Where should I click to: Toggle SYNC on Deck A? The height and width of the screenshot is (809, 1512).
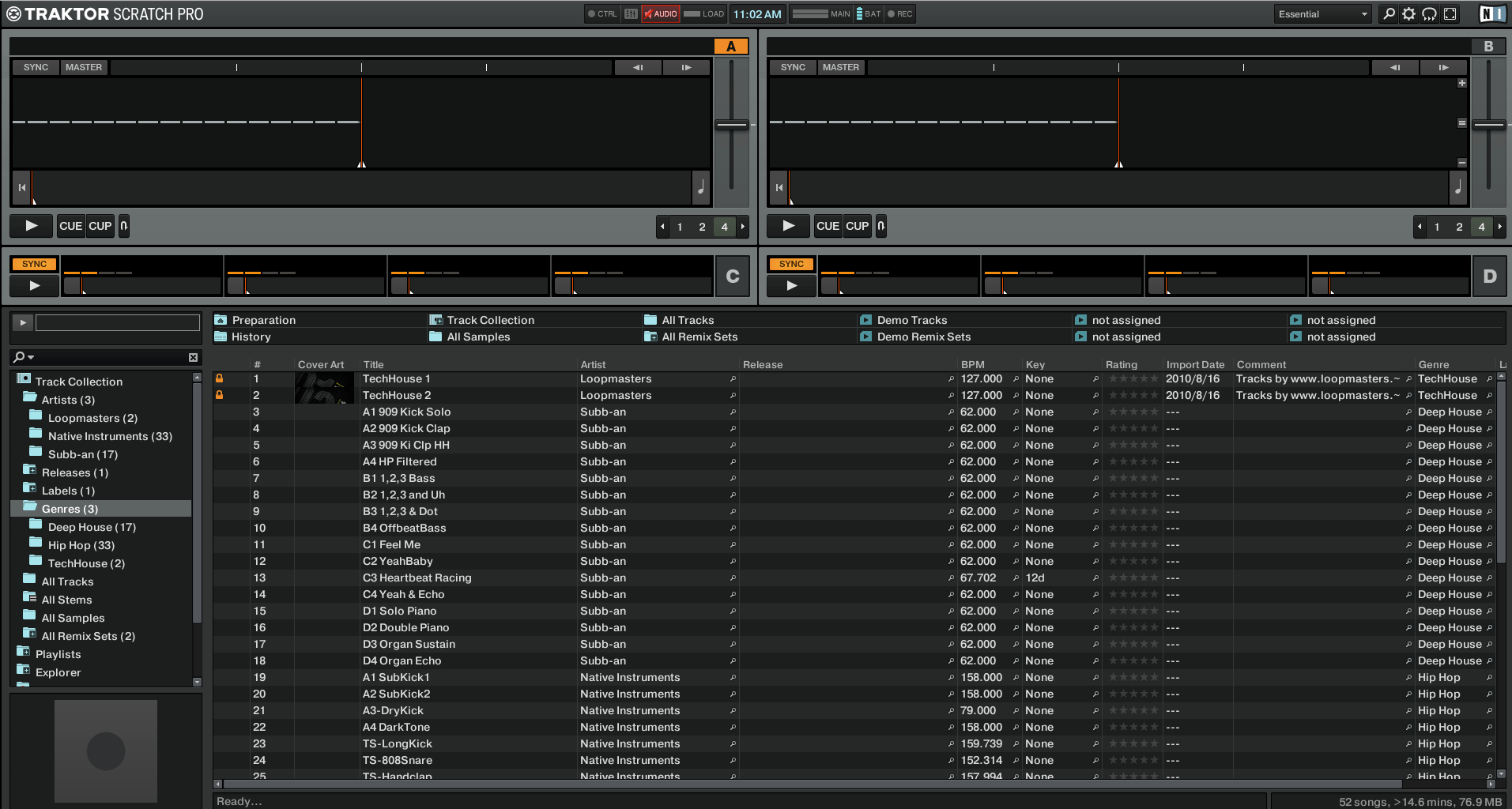point(36,68)
